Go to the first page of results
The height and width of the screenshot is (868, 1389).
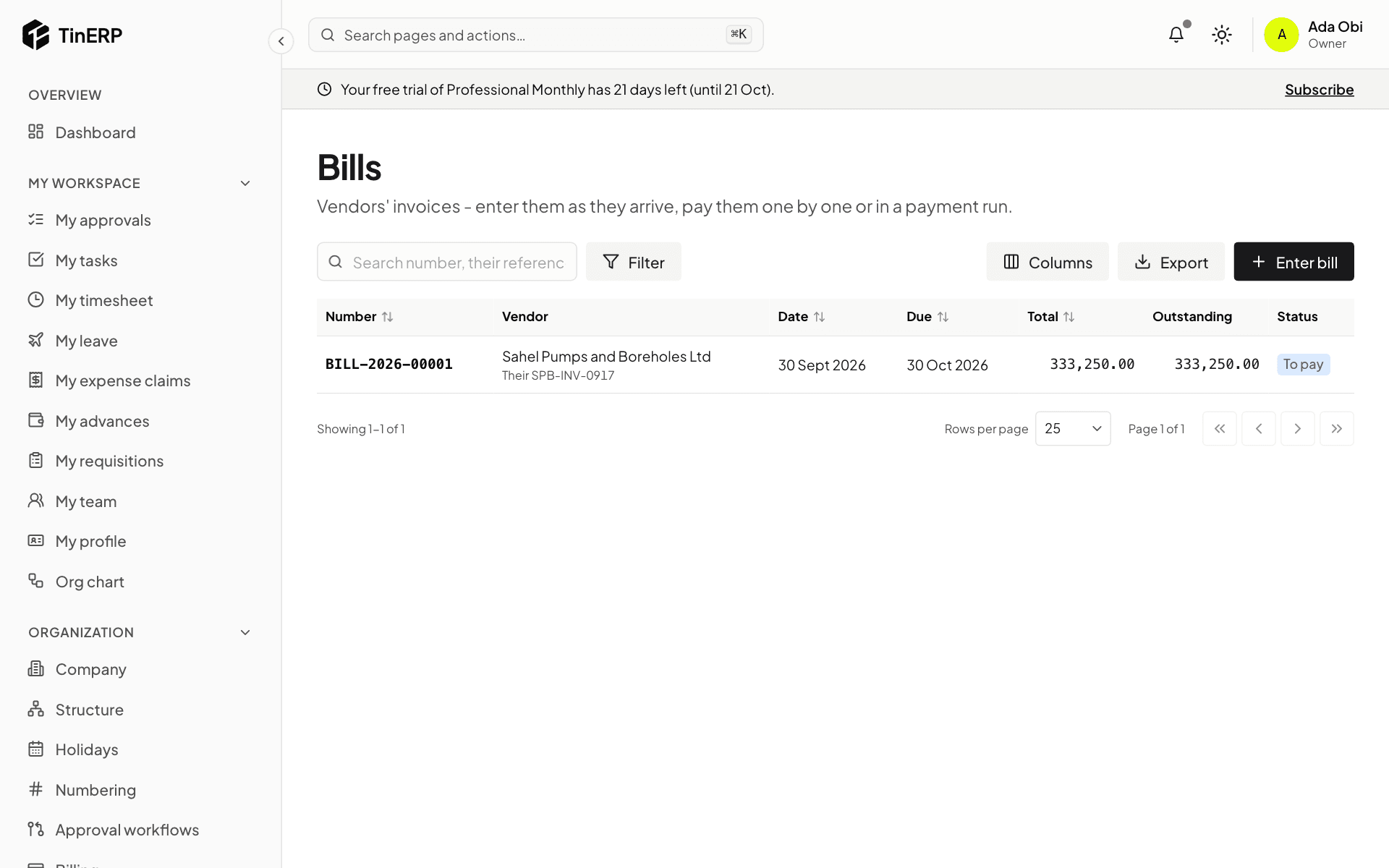[x=1220, y=429]
